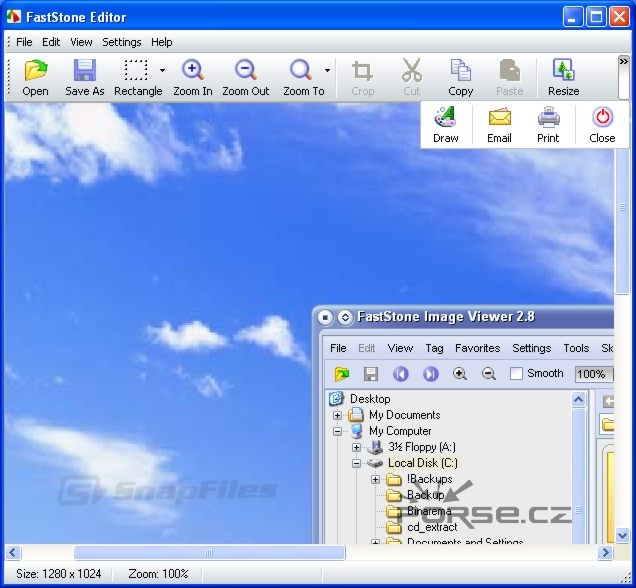Print the current image

(x=548, y=124)
